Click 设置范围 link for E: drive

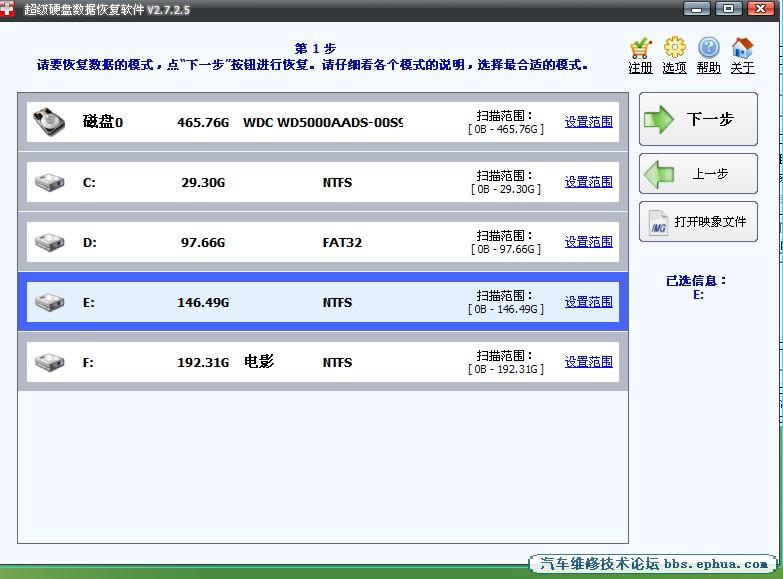[589, 301]
